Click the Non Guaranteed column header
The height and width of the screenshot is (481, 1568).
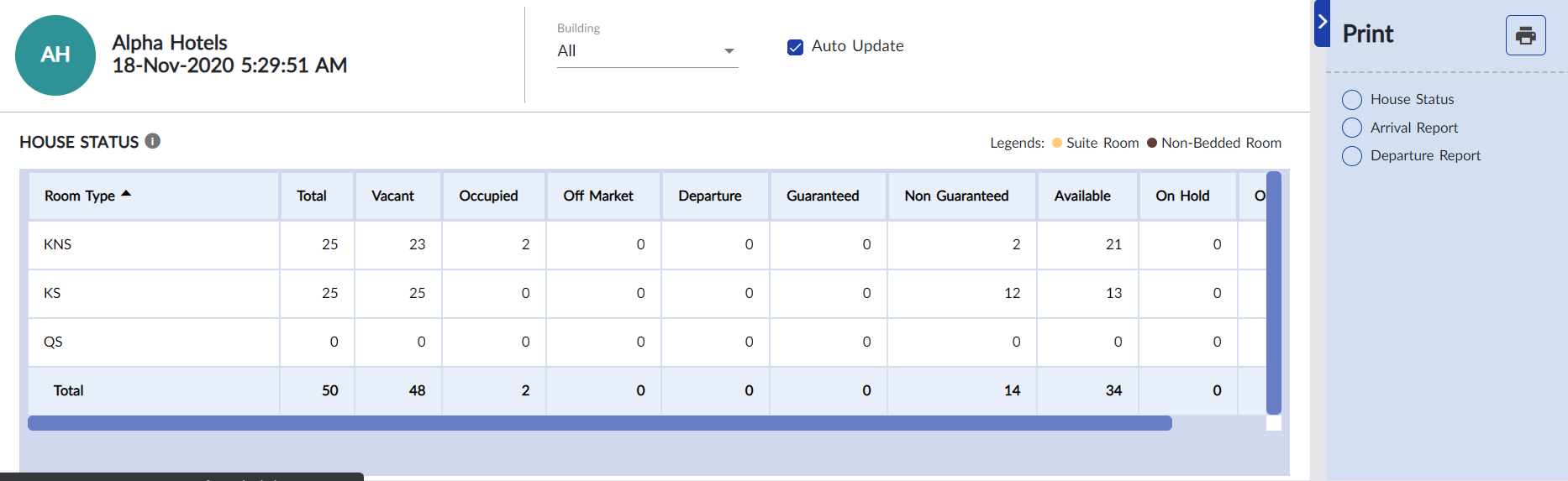(x=956, y=196)
